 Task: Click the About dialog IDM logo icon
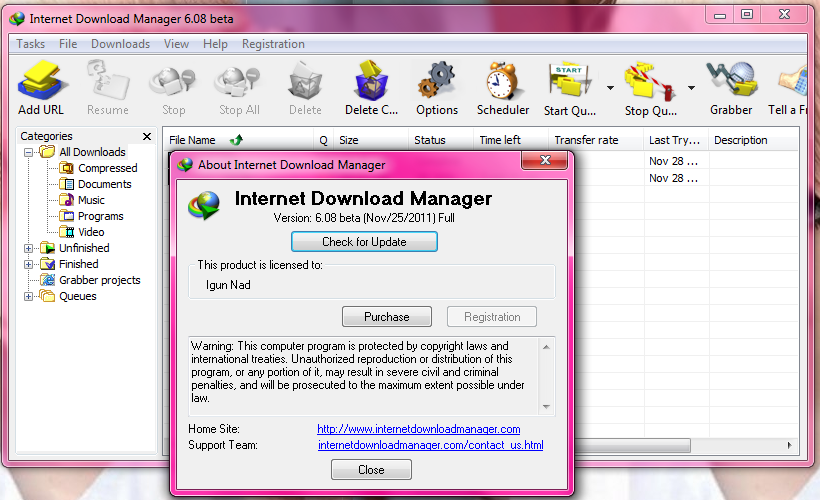click(x=205, y=206)
